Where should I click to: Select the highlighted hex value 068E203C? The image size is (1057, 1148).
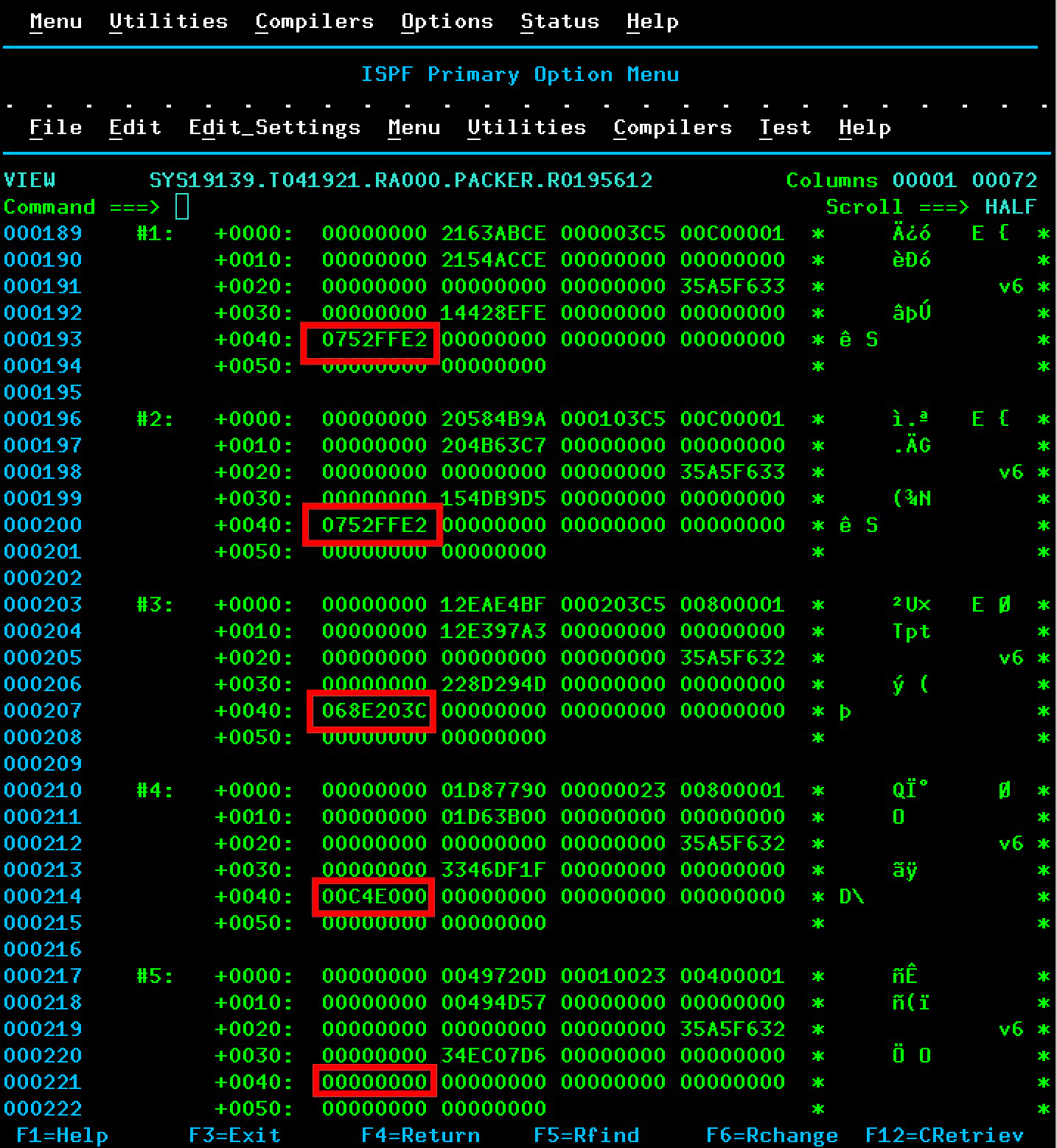[x=373, y=711]
